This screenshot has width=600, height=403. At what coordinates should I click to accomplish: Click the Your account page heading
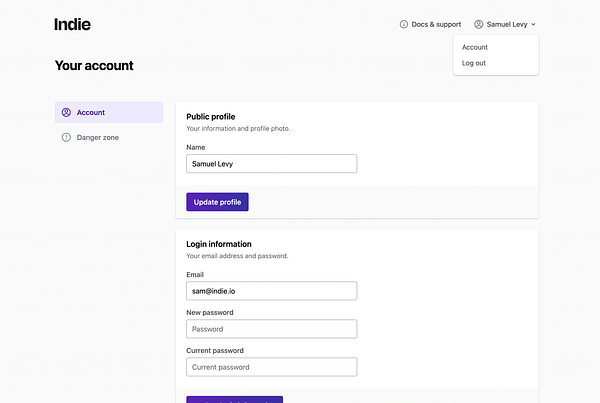pos(94,65)
